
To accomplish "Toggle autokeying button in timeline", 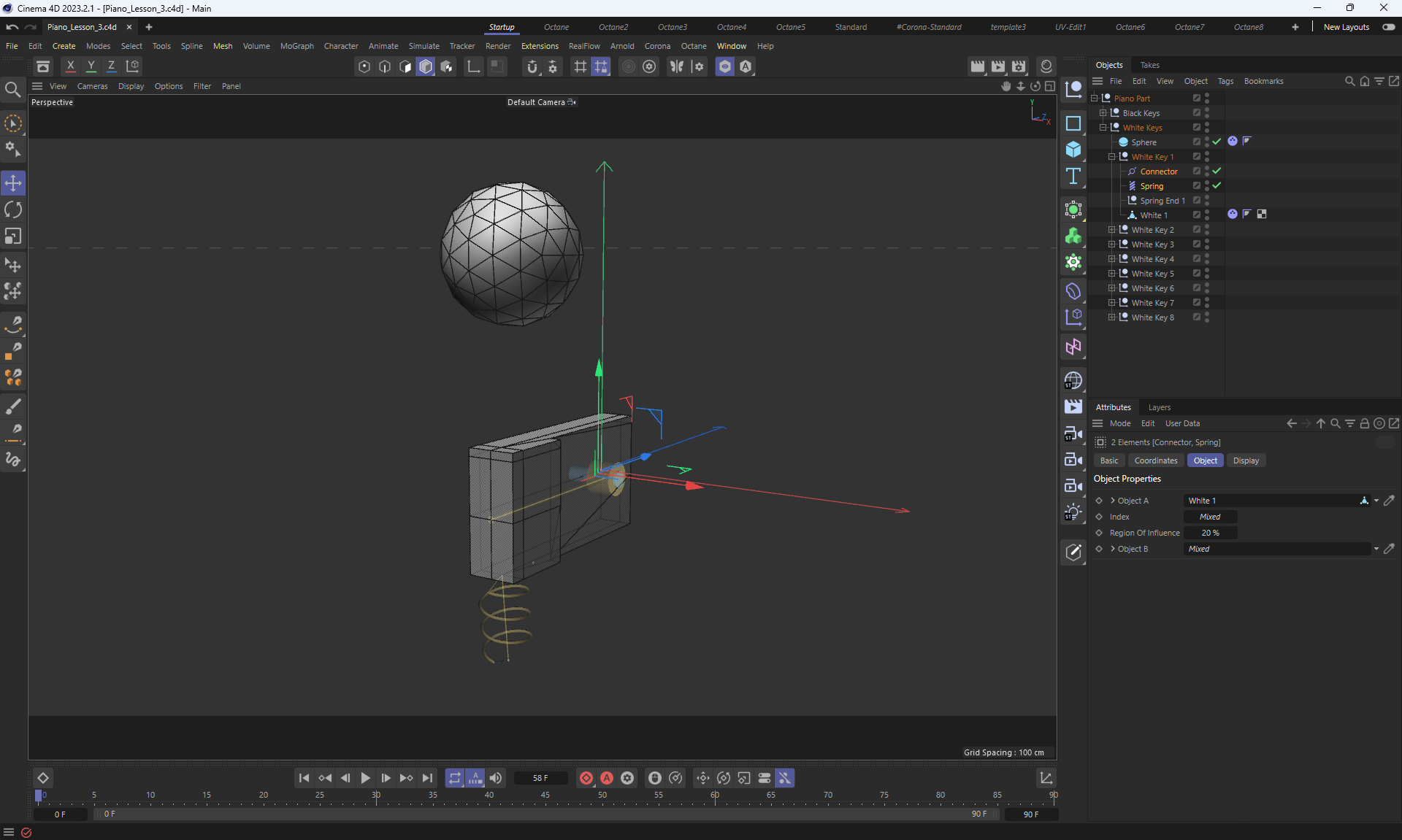I will point(606,778).
